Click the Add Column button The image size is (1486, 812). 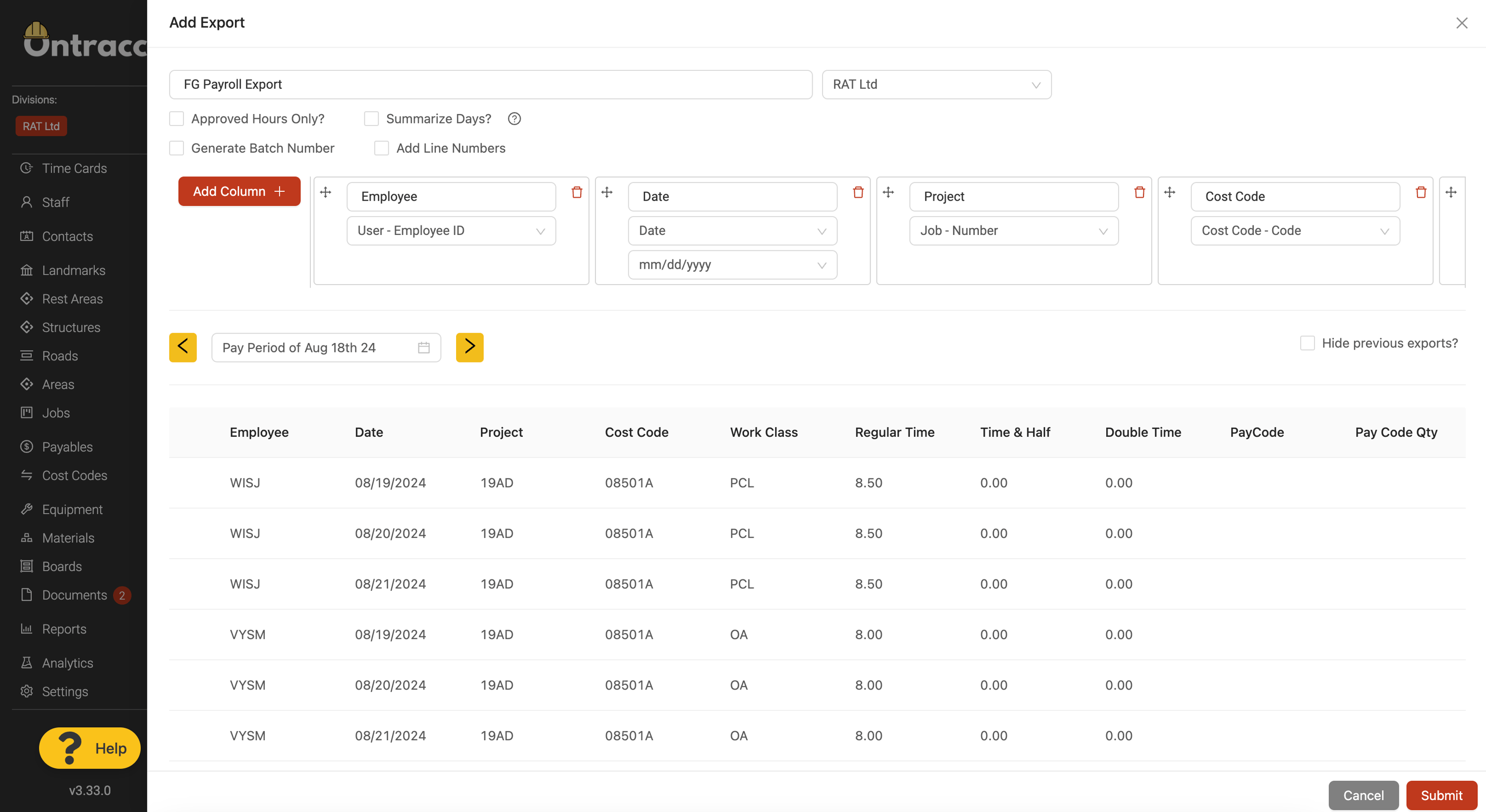tap(239, 191)
